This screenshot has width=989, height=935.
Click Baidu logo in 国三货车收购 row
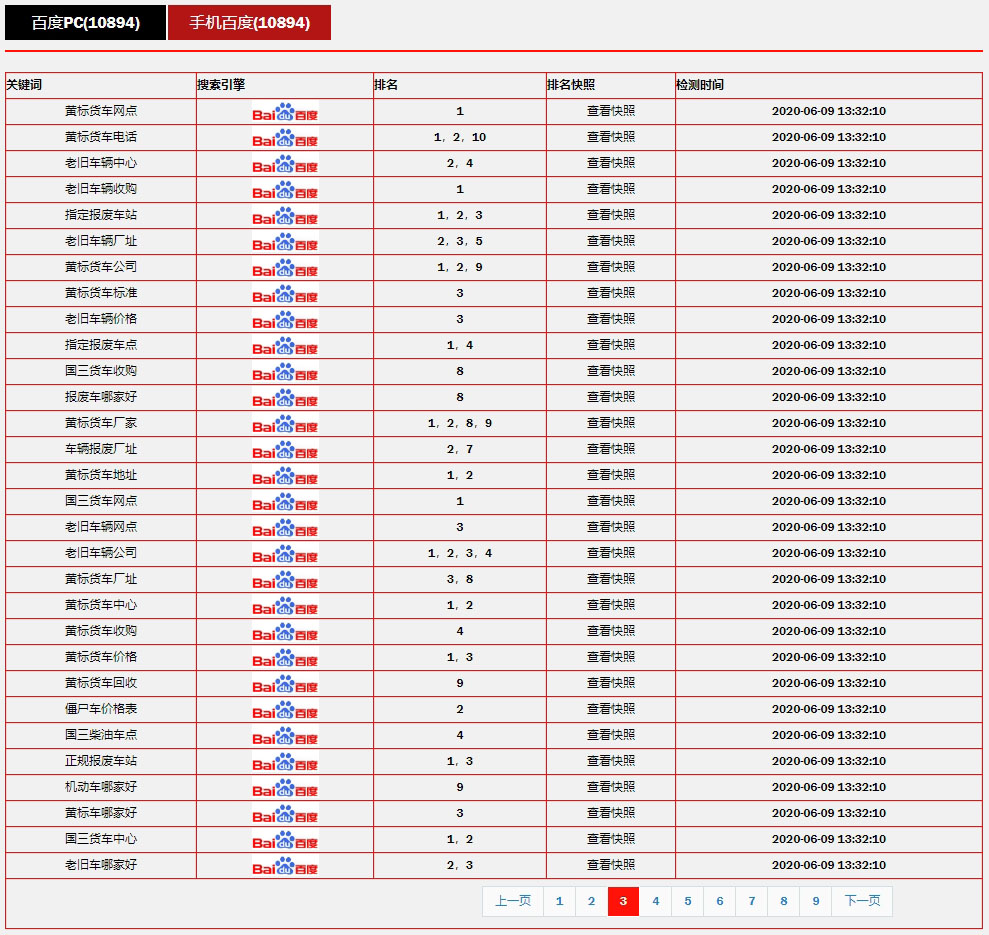(285, 372)
